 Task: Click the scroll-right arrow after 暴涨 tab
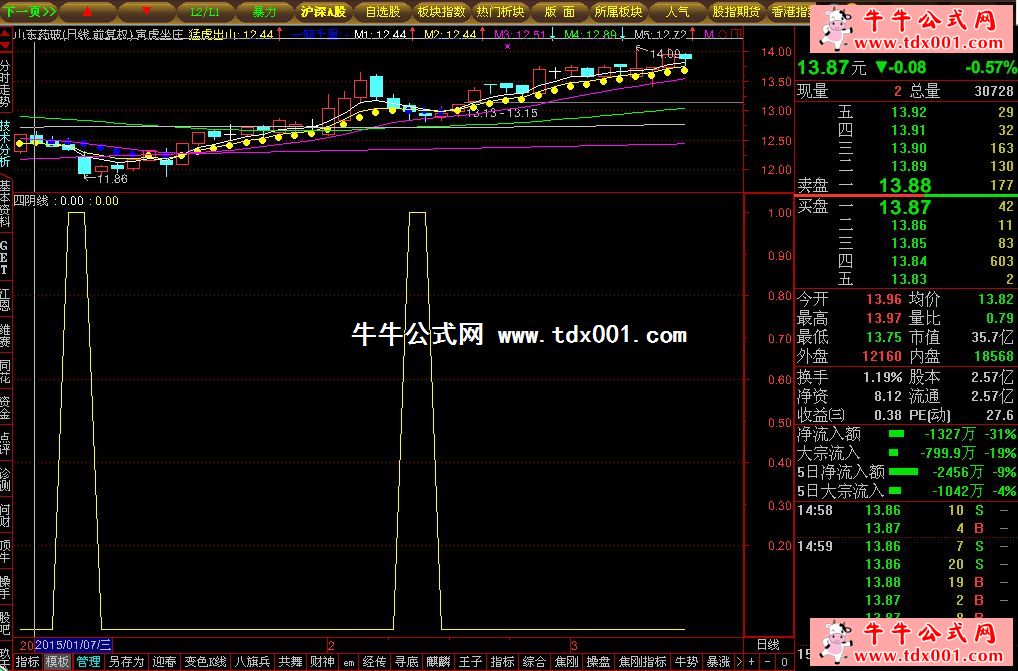coord(739,661)
